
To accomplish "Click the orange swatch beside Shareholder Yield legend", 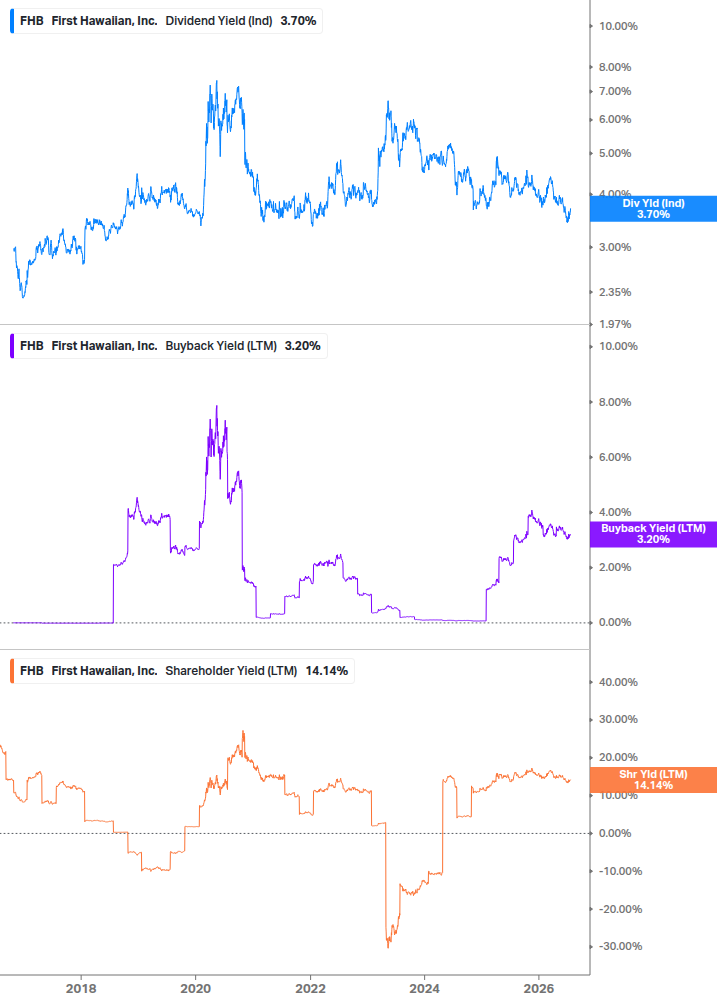I will pyautogui.click(x=12, y=670).
